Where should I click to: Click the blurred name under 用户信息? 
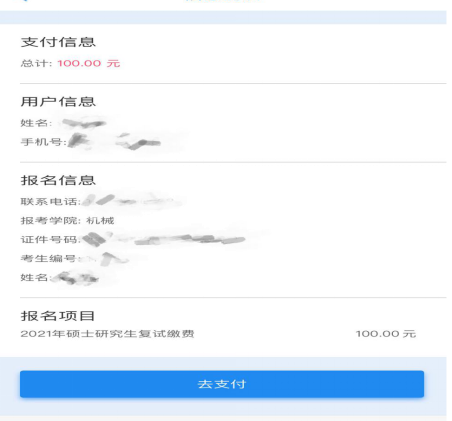click(x=84, y=123)
